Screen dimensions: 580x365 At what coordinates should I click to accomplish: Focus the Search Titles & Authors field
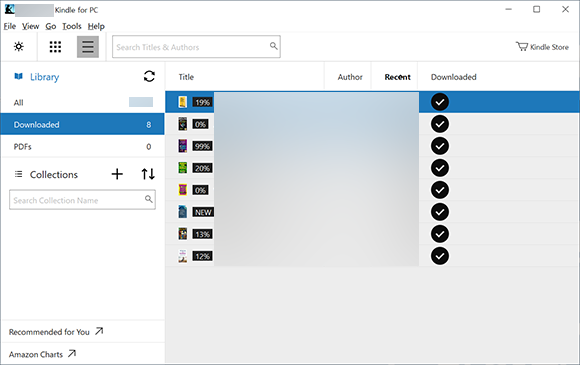tap(196, 47)
